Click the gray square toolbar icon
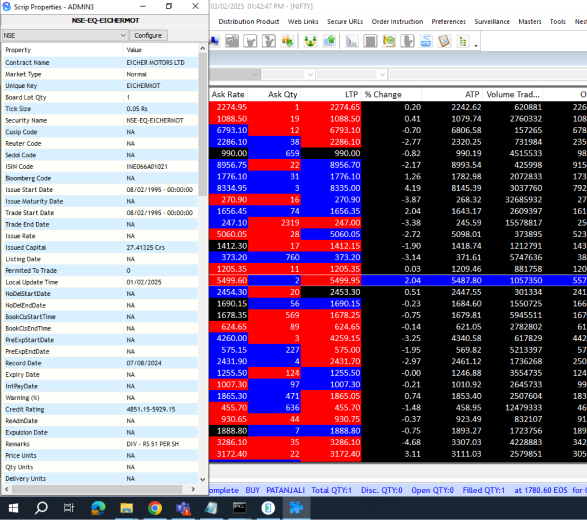587x520 pixels. [x=370, y=41]
